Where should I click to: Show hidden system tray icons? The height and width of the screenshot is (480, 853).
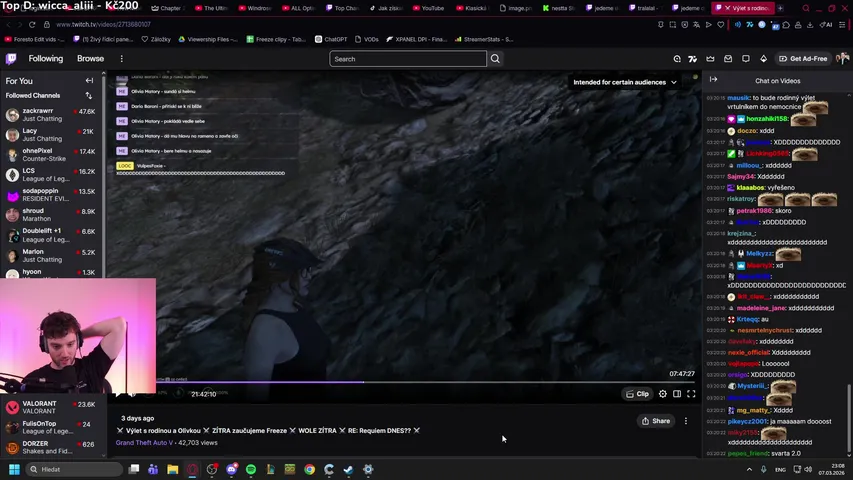[749, 469]
